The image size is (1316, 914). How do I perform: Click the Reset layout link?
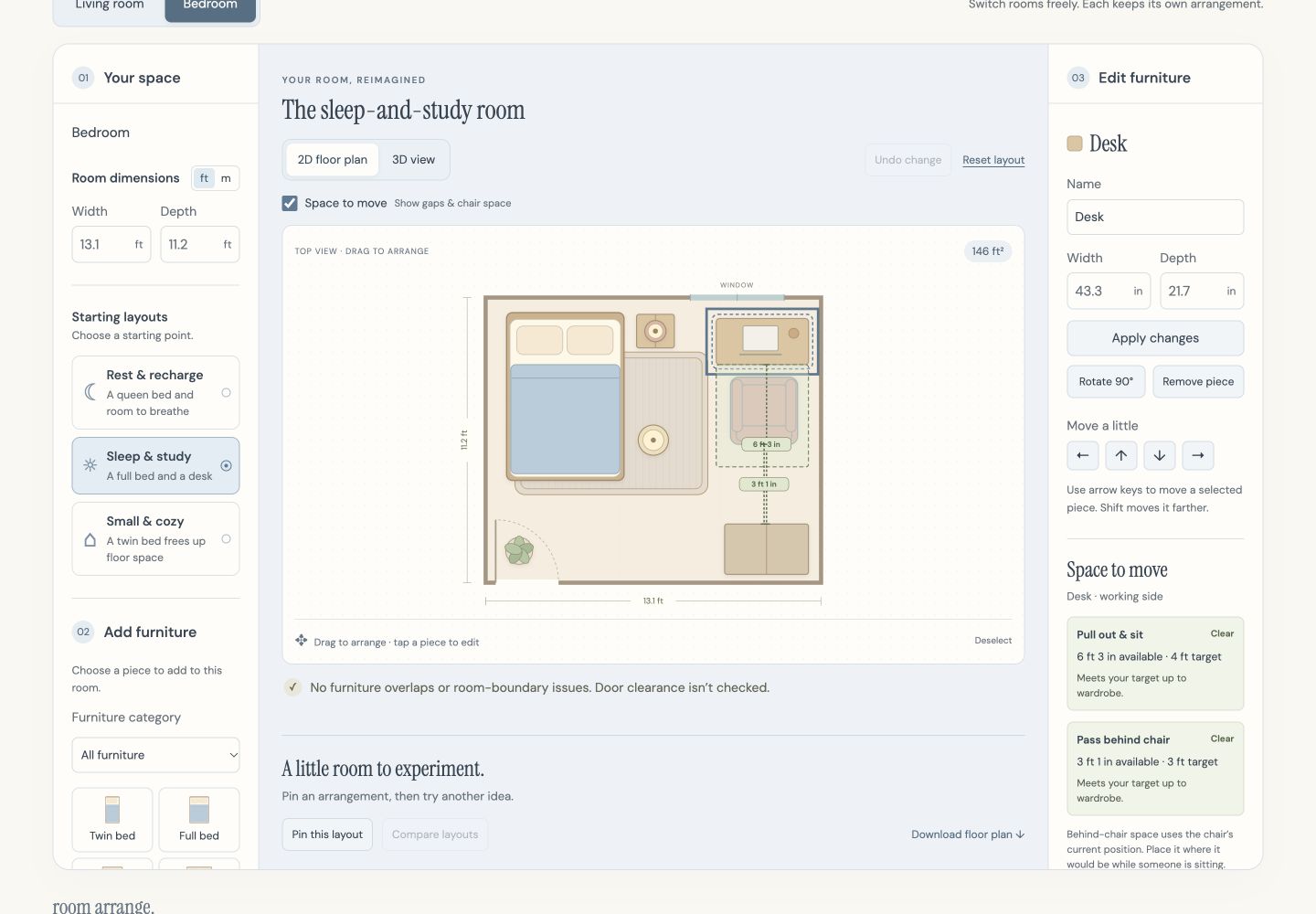(993, 160)
